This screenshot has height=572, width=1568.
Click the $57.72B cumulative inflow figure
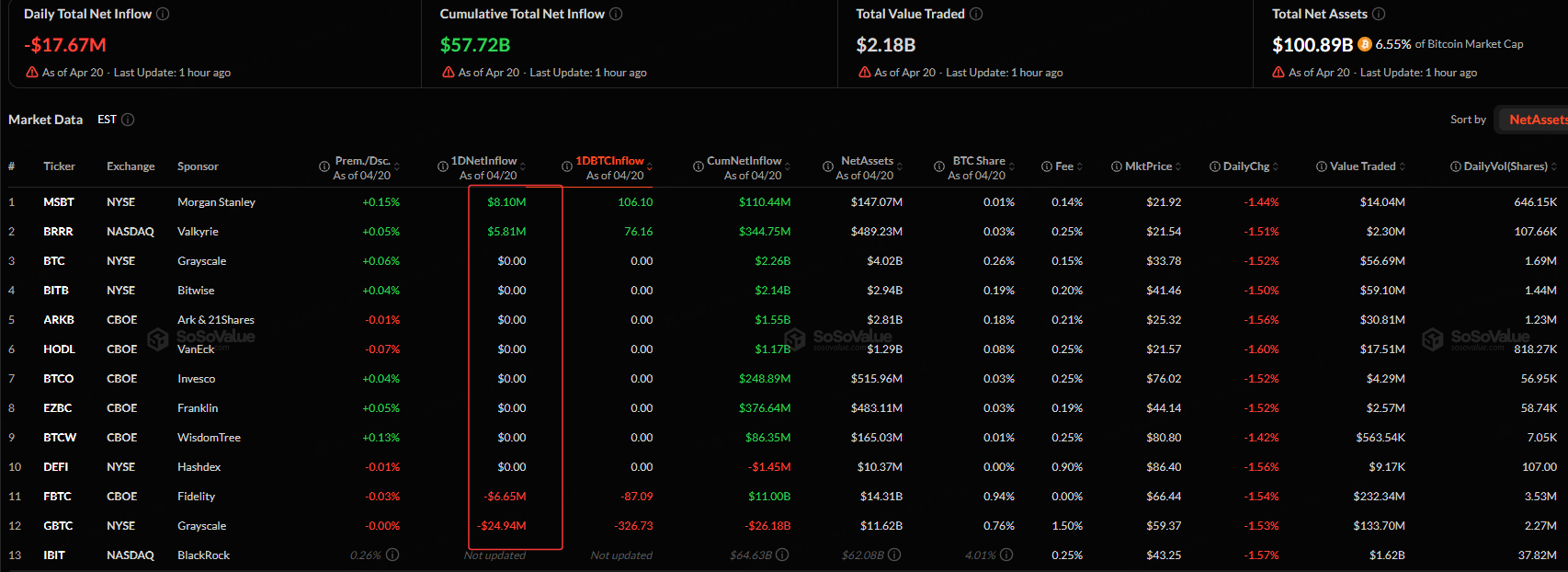tap(475, 44)
